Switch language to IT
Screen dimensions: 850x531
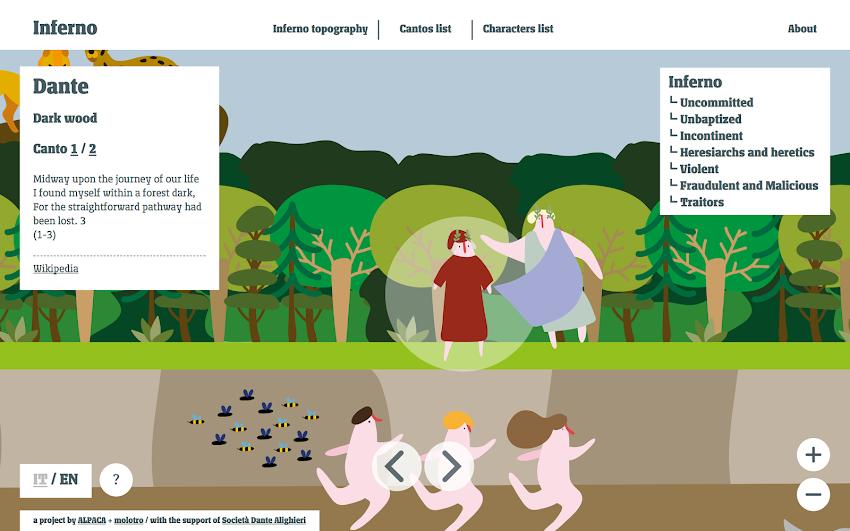[x=40, y=480]
